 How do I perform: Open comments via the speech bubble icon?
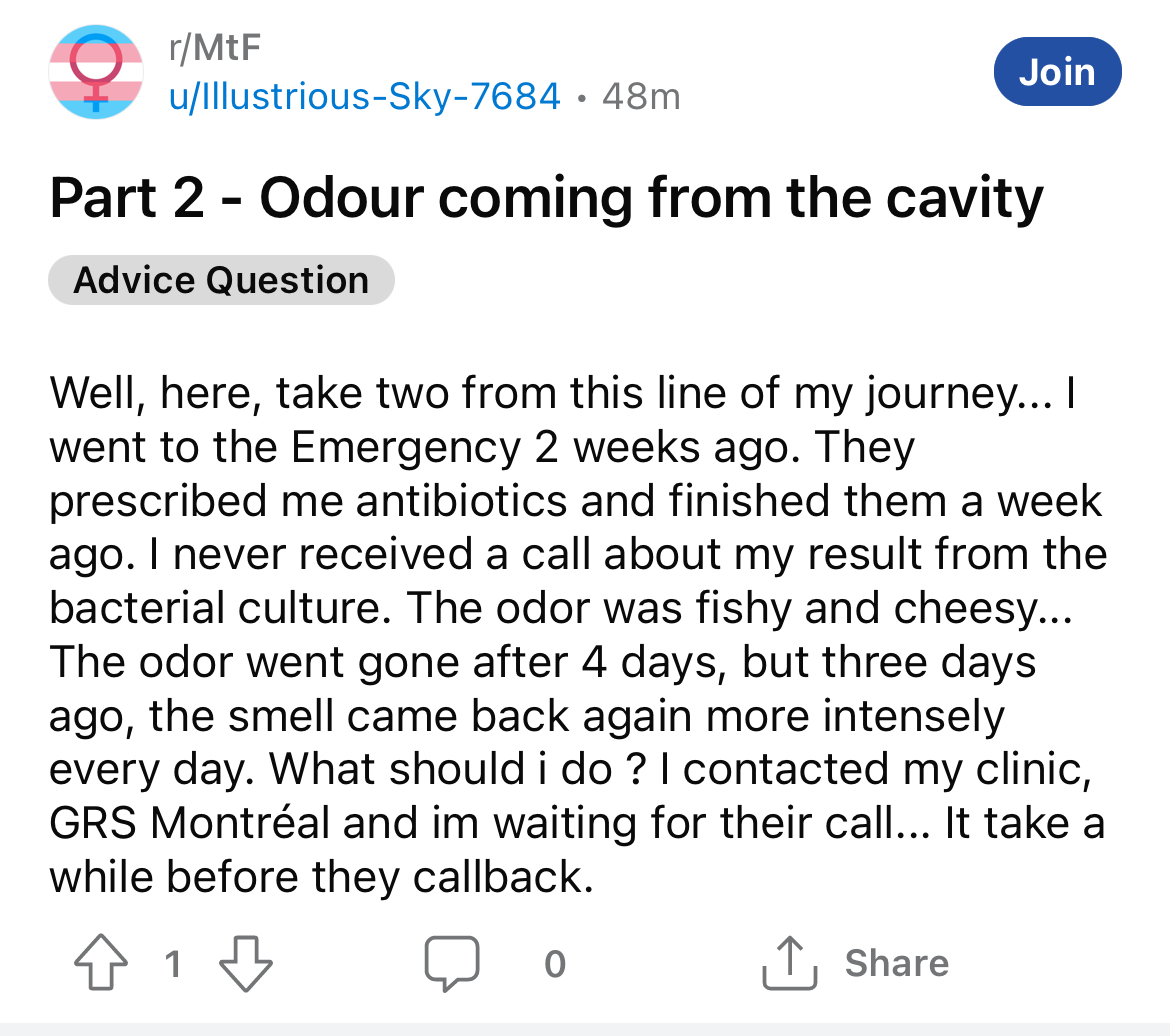(453, 963)
